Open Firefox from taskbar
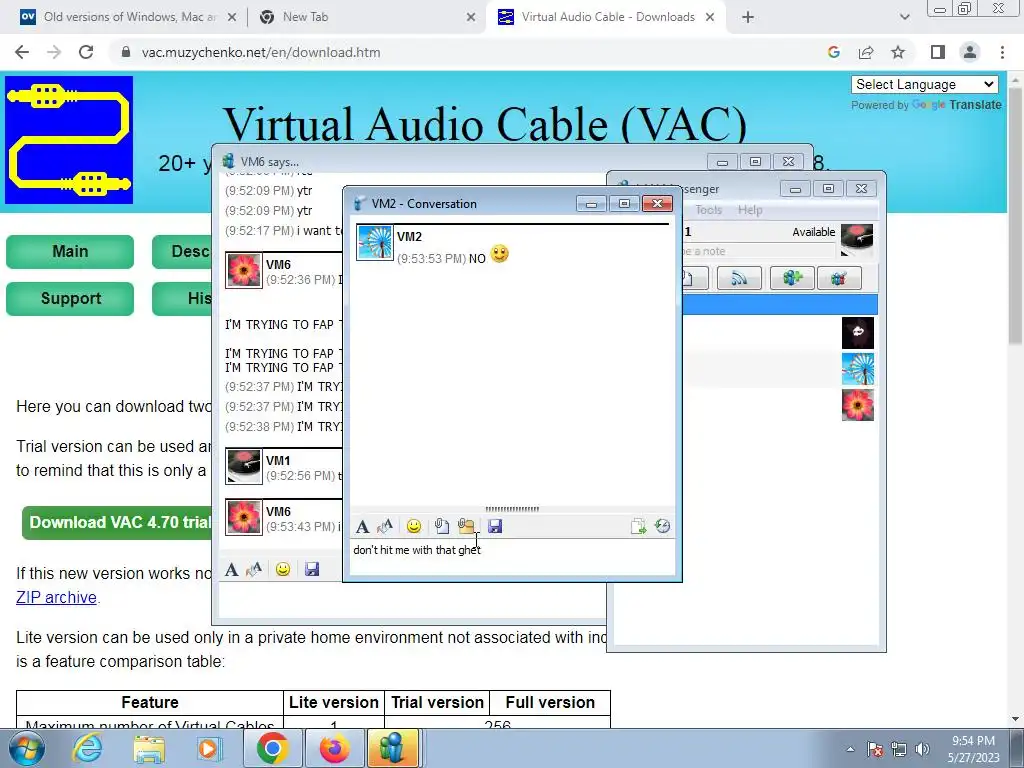Screen dimensions: 1024x768 (334, 748)
